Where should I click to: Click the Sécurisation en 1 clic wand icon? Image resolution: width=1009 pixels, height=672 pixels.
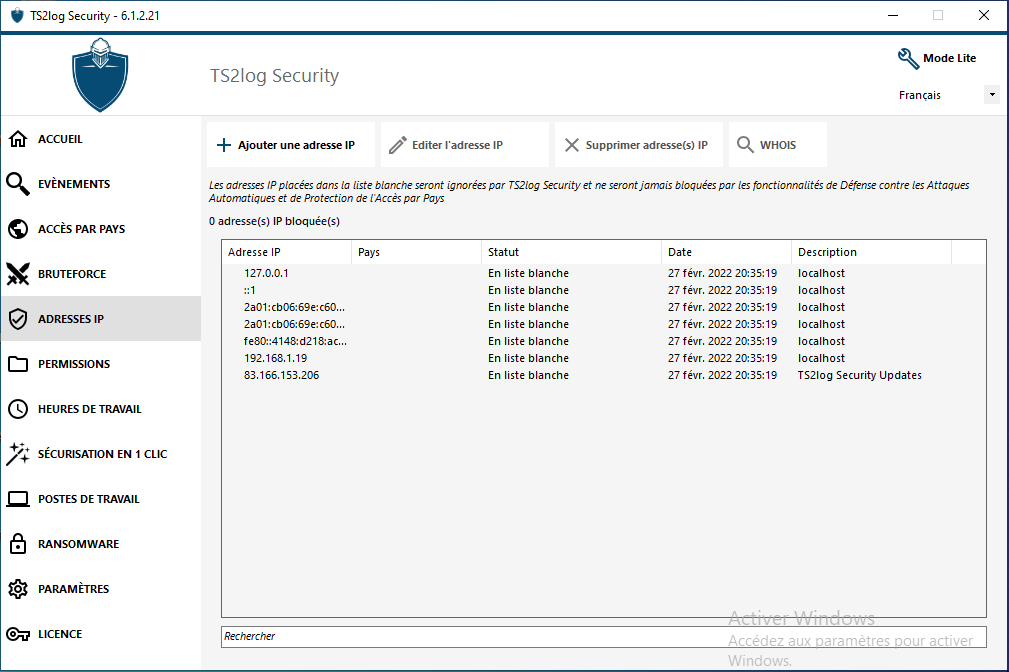coord(18,454)
